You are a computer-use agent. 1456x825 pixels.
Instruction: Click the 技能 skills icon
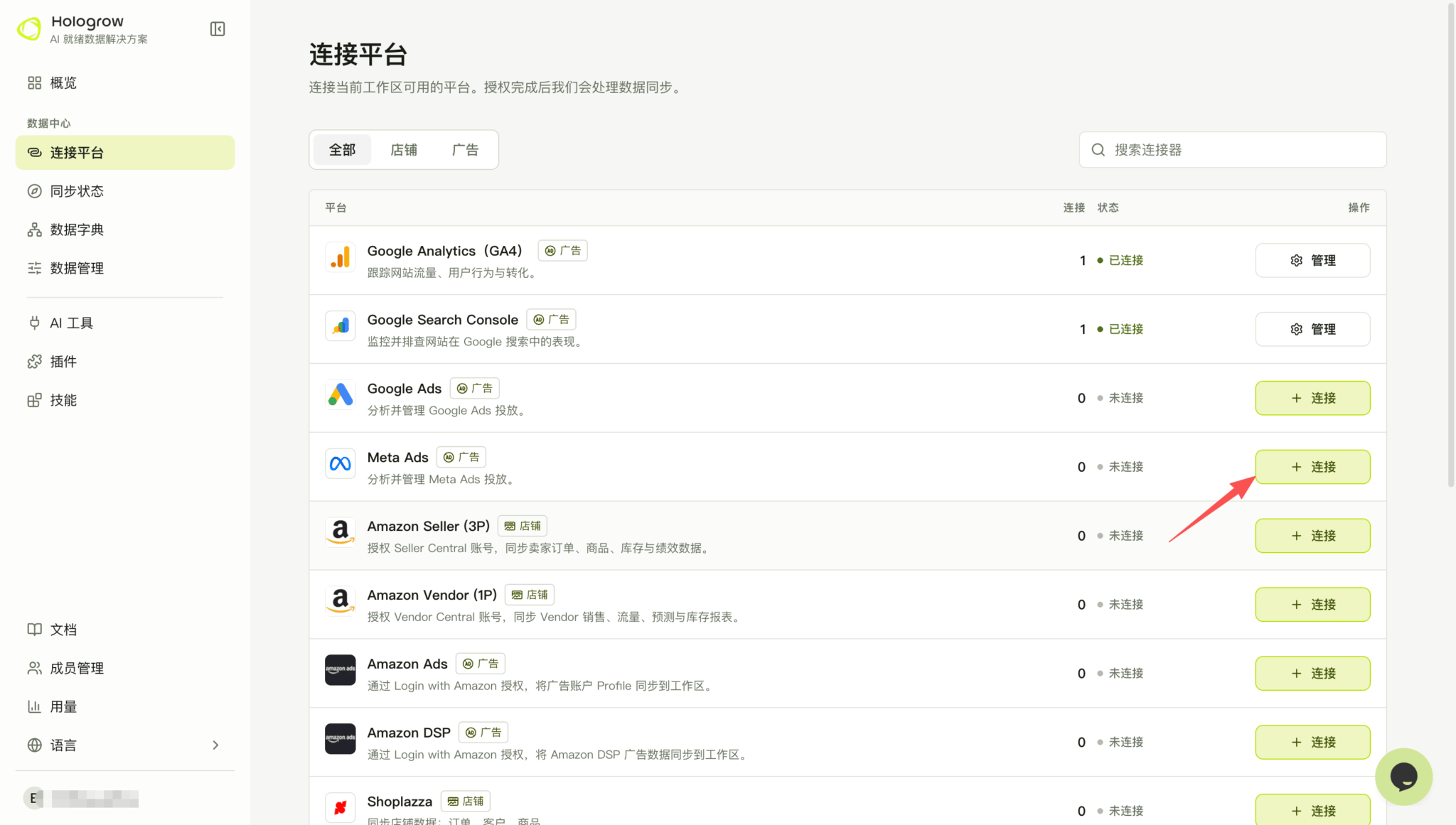(34, 400)
